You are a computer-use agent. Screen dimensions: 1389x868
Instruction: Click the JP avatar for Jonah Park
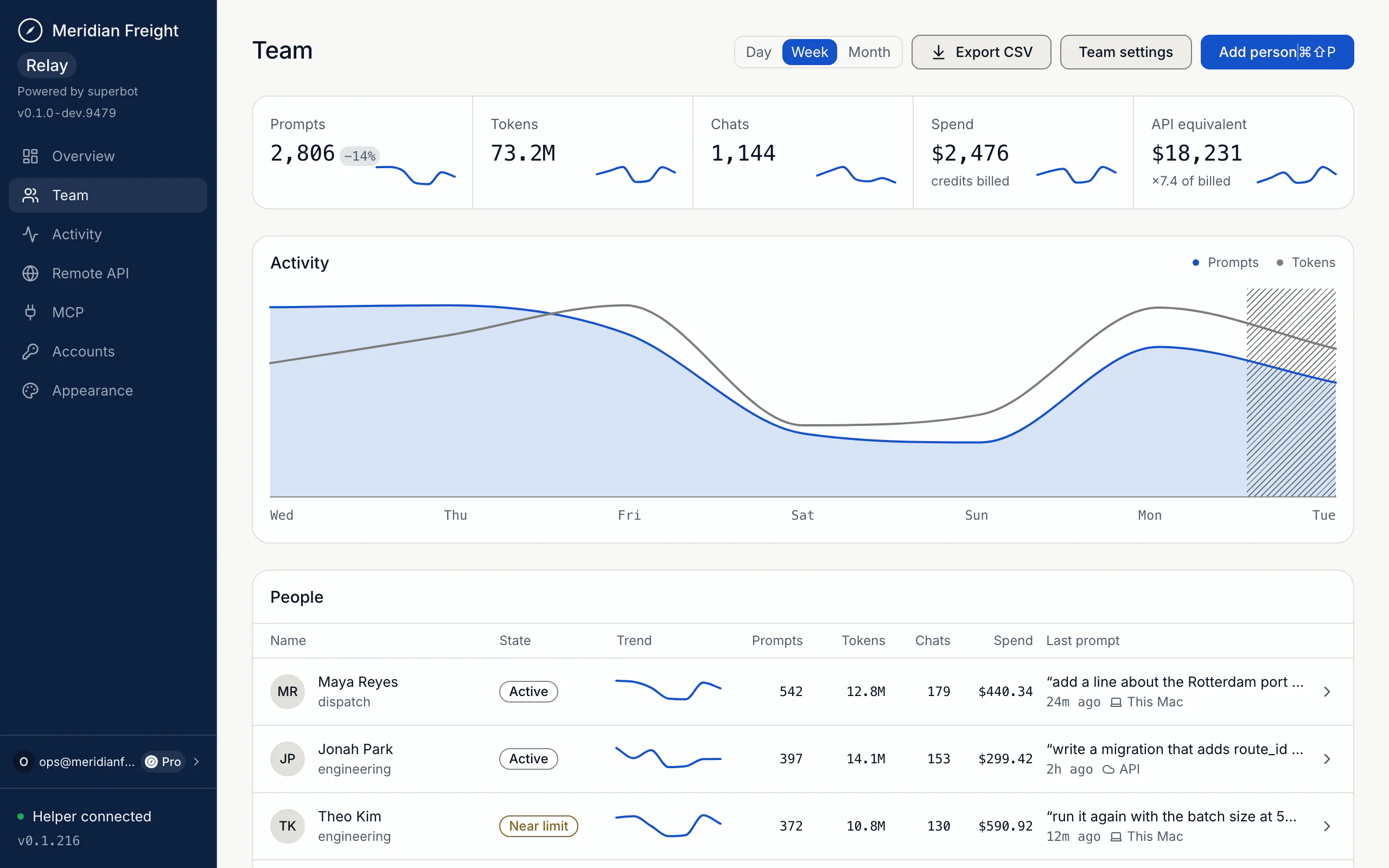[x=288, y=758]
